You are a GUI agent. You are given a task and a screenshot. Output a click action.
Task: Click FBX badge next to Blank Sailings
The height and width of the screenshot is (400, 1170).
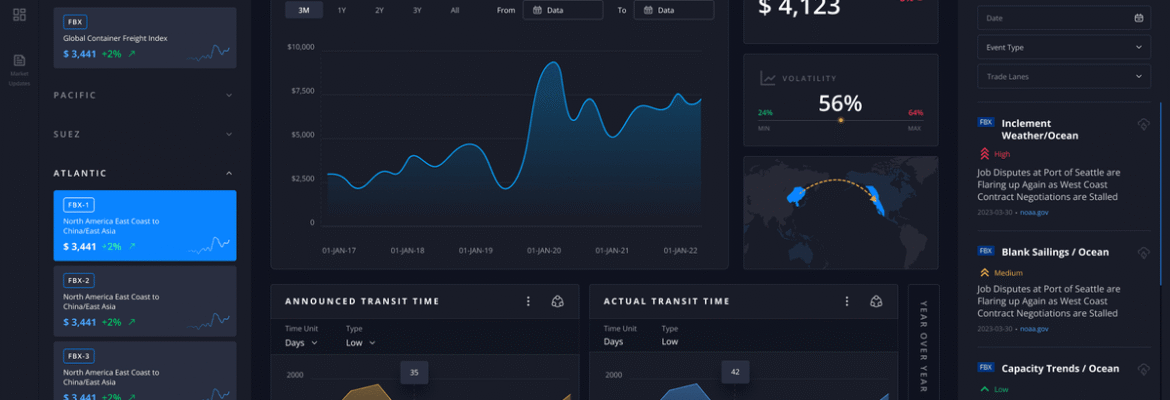[986, 251]
